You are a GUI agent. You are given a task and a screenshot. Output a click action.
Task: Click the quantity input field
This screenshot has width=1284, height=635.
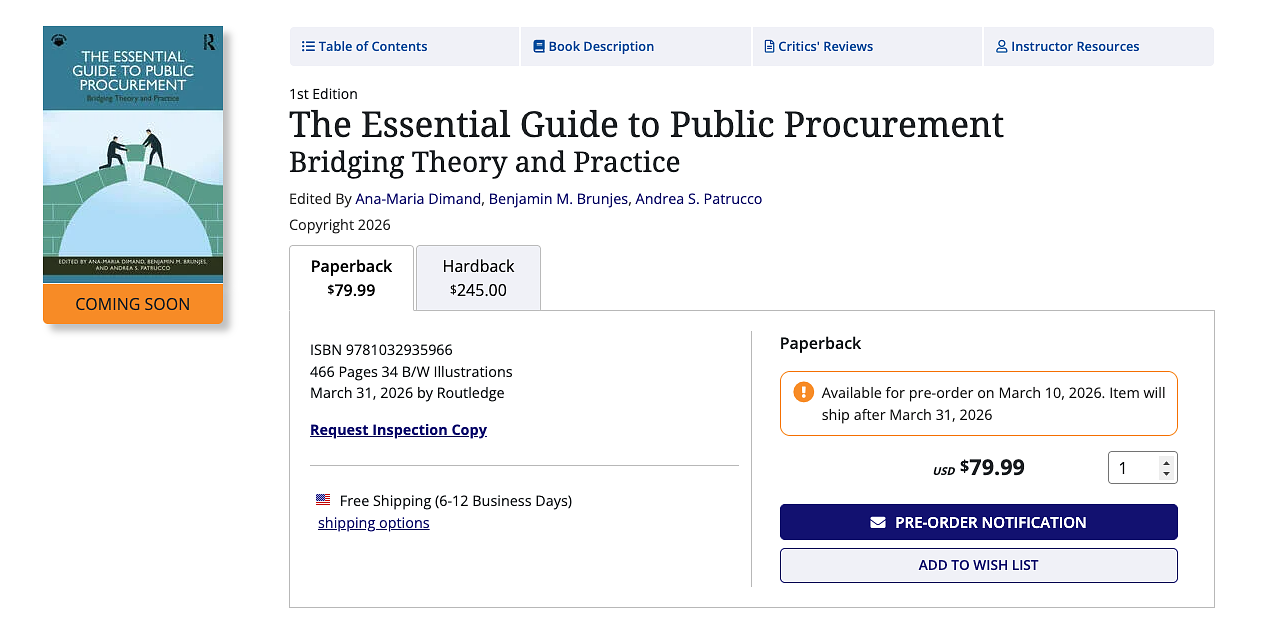(x=1134, y=468)
